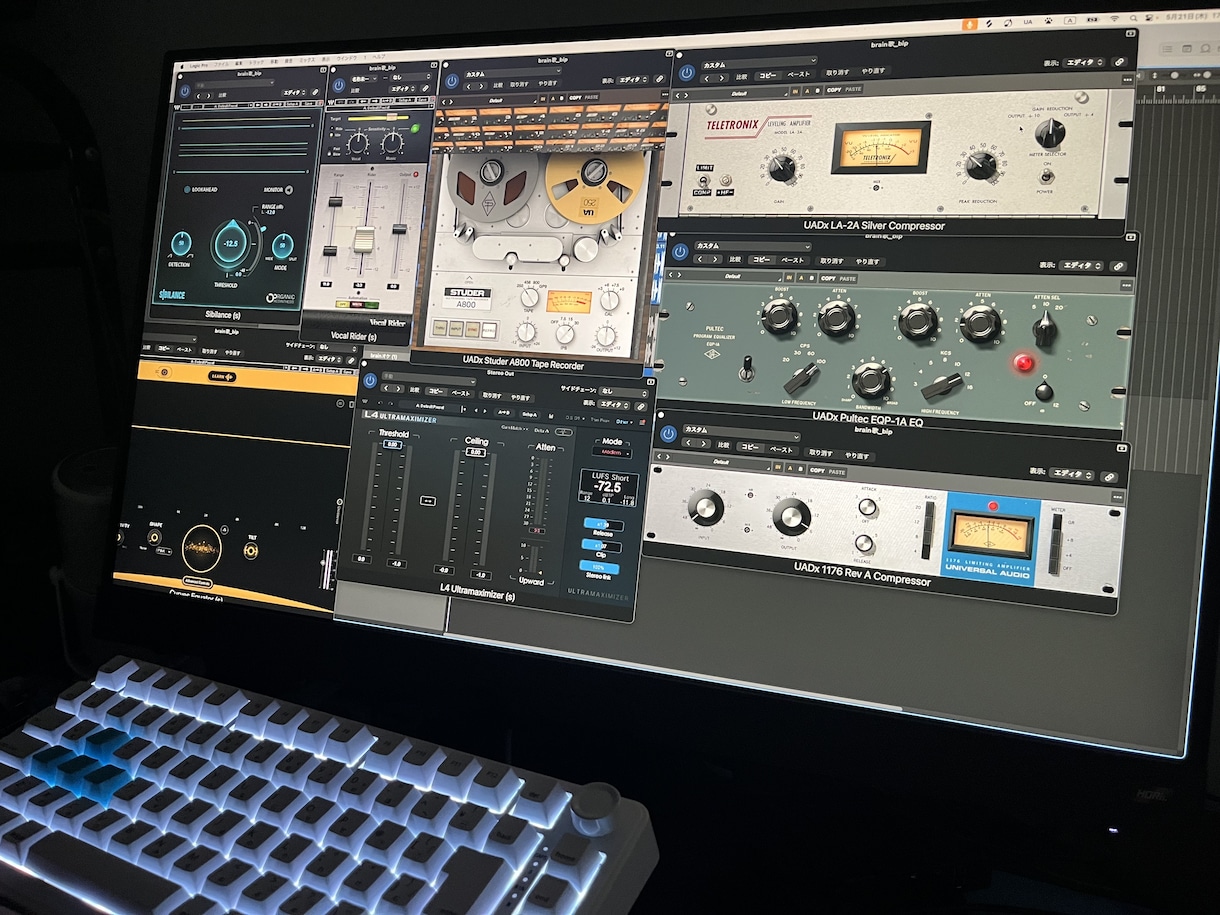This screenshot has width=1220, height=915.
Task: Click the link icon in the 1176 window header
Action: [x=1108, y=477]
